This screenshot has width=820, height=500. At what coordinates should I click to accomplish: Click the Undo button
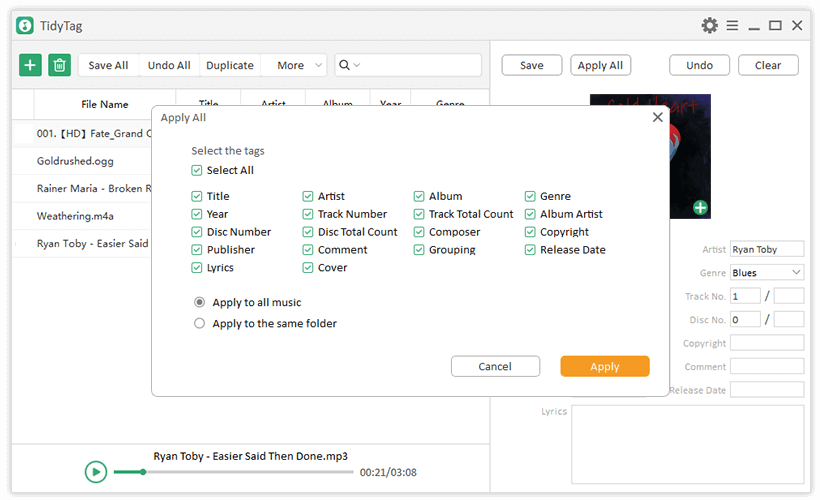699,65
